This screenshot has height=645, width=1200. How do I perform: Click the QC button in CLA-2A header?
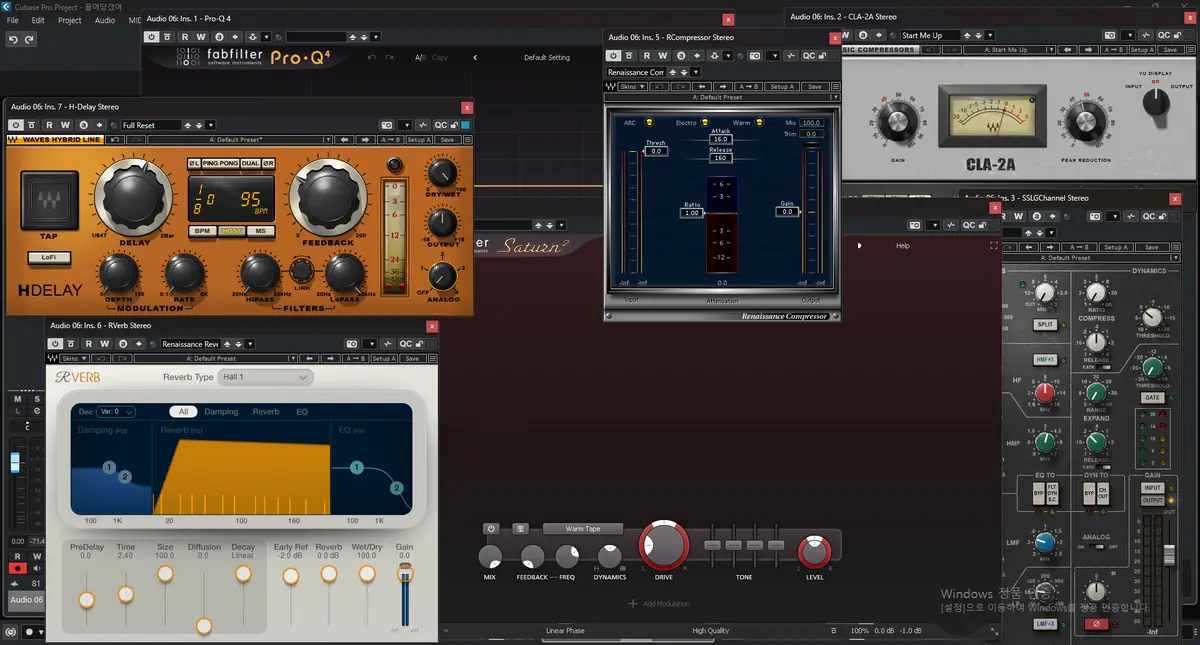point(1163,35)
